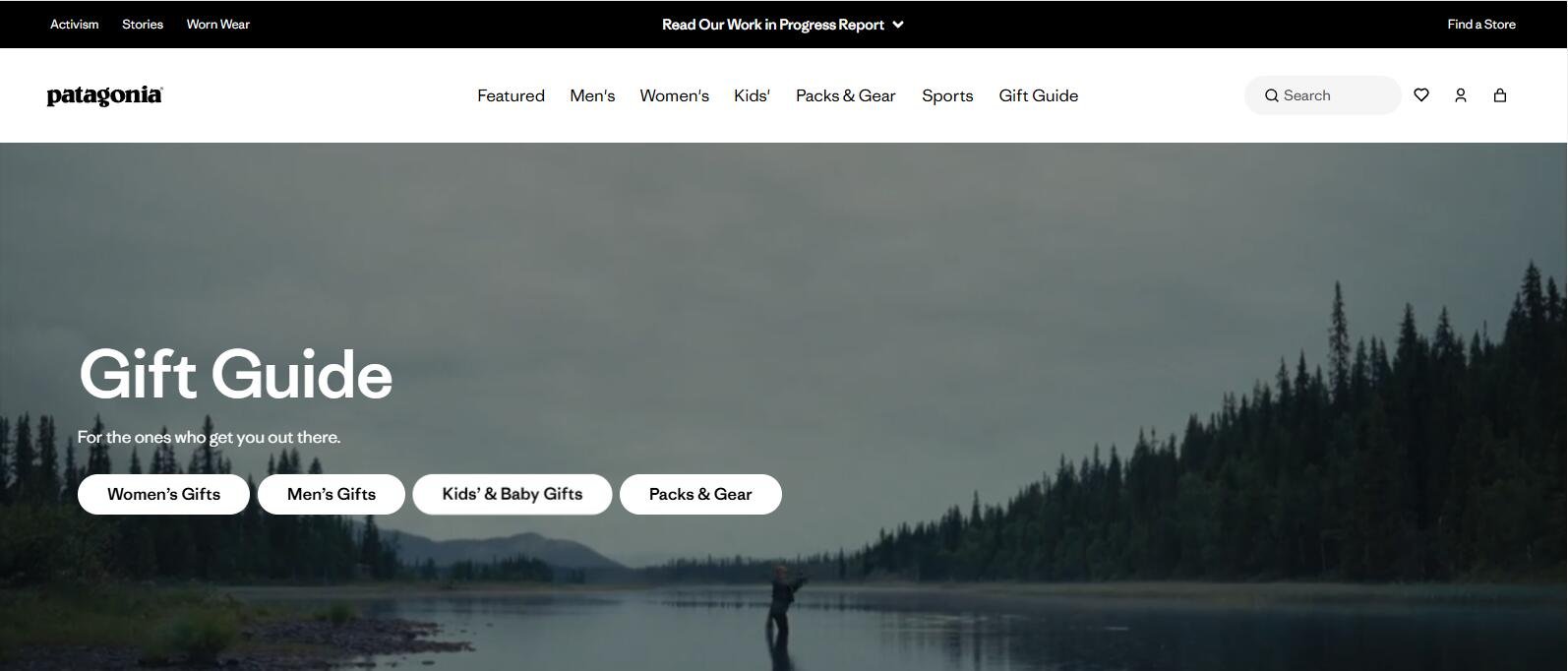Select Kids' & Baby Gifts button

(512, 494)
